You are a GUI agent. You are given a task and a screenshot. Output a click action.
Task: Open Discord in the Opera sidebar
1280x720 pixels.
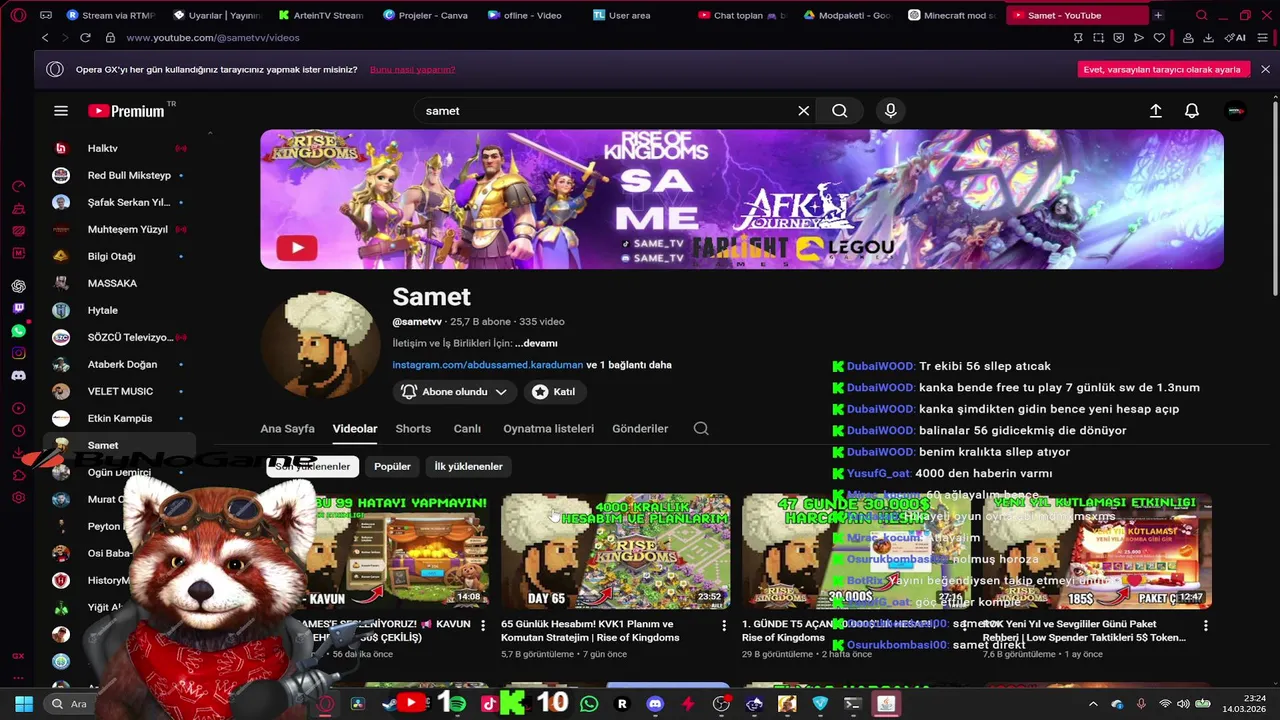coord(18,376)
